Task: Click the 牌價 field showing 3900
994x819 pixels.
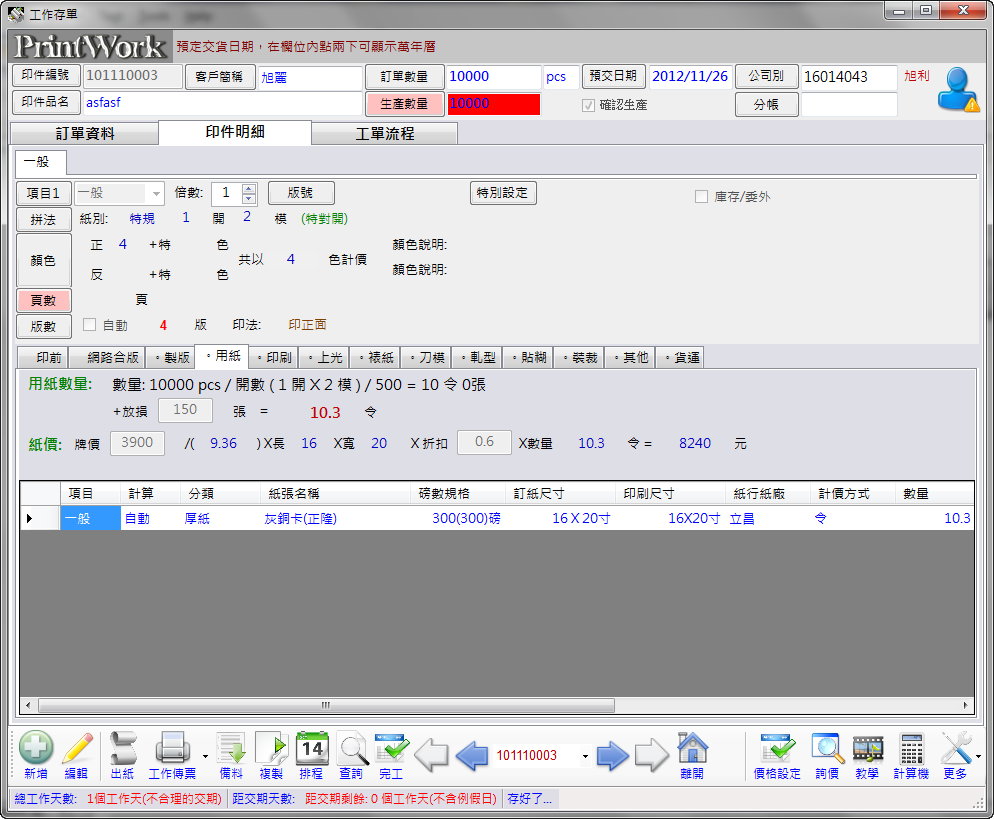Action: [x=138, y=442]
